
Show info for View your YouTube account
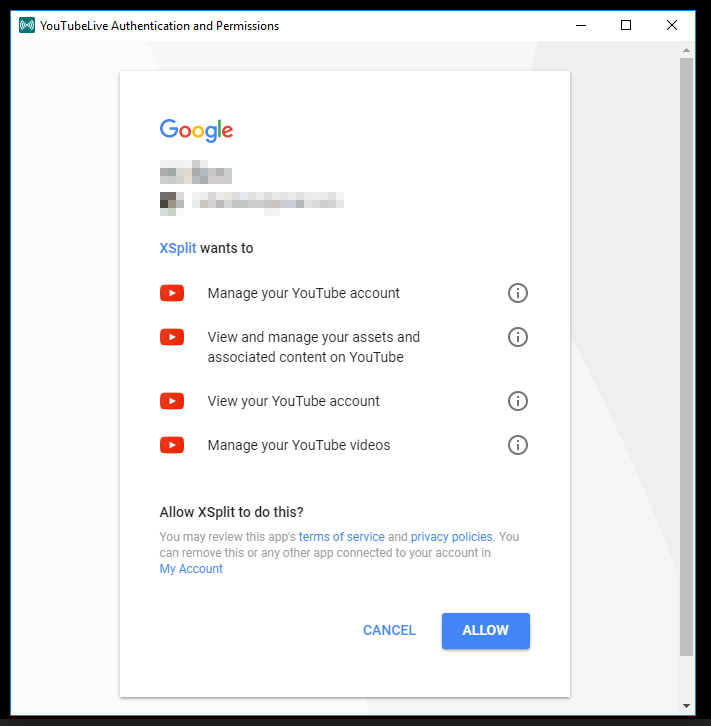click(518, 401)
